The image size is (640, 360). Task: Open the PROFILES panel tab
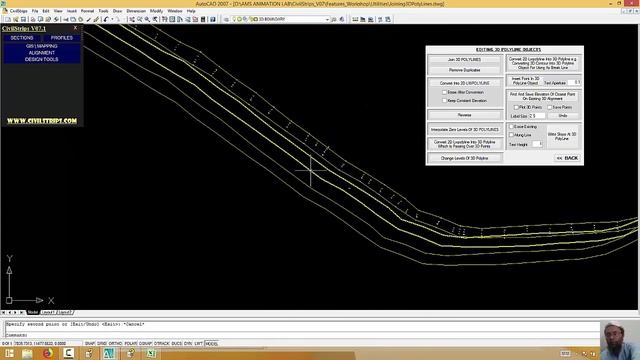[x=62, y=38]
